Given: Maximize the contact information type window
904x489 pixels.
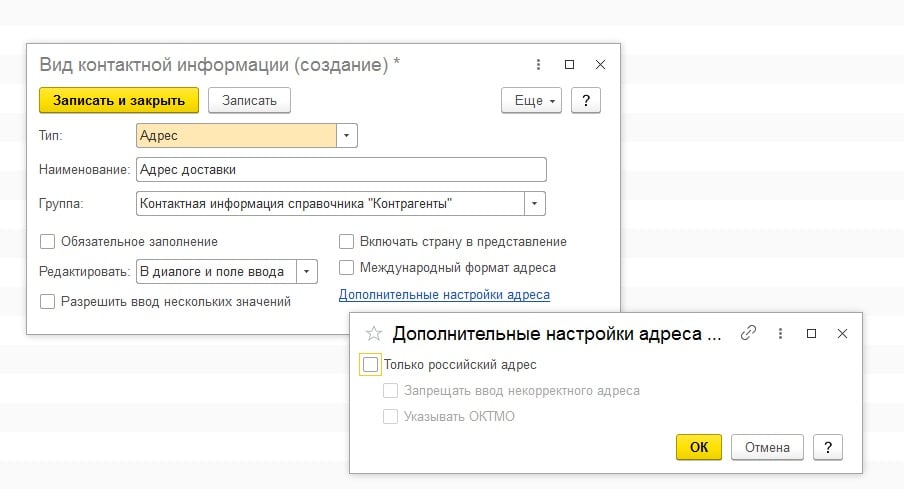Looking at the screenshot, I should coord(569,64).
